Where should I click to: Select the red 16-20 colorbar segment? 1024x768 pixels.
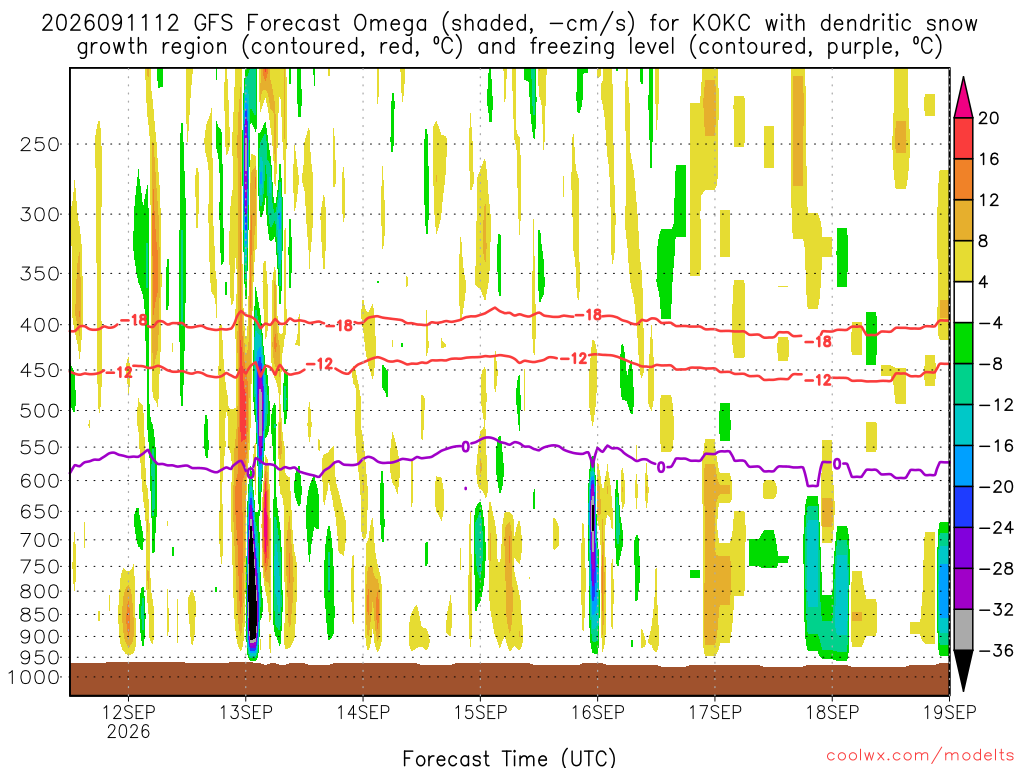coord(963,138)
